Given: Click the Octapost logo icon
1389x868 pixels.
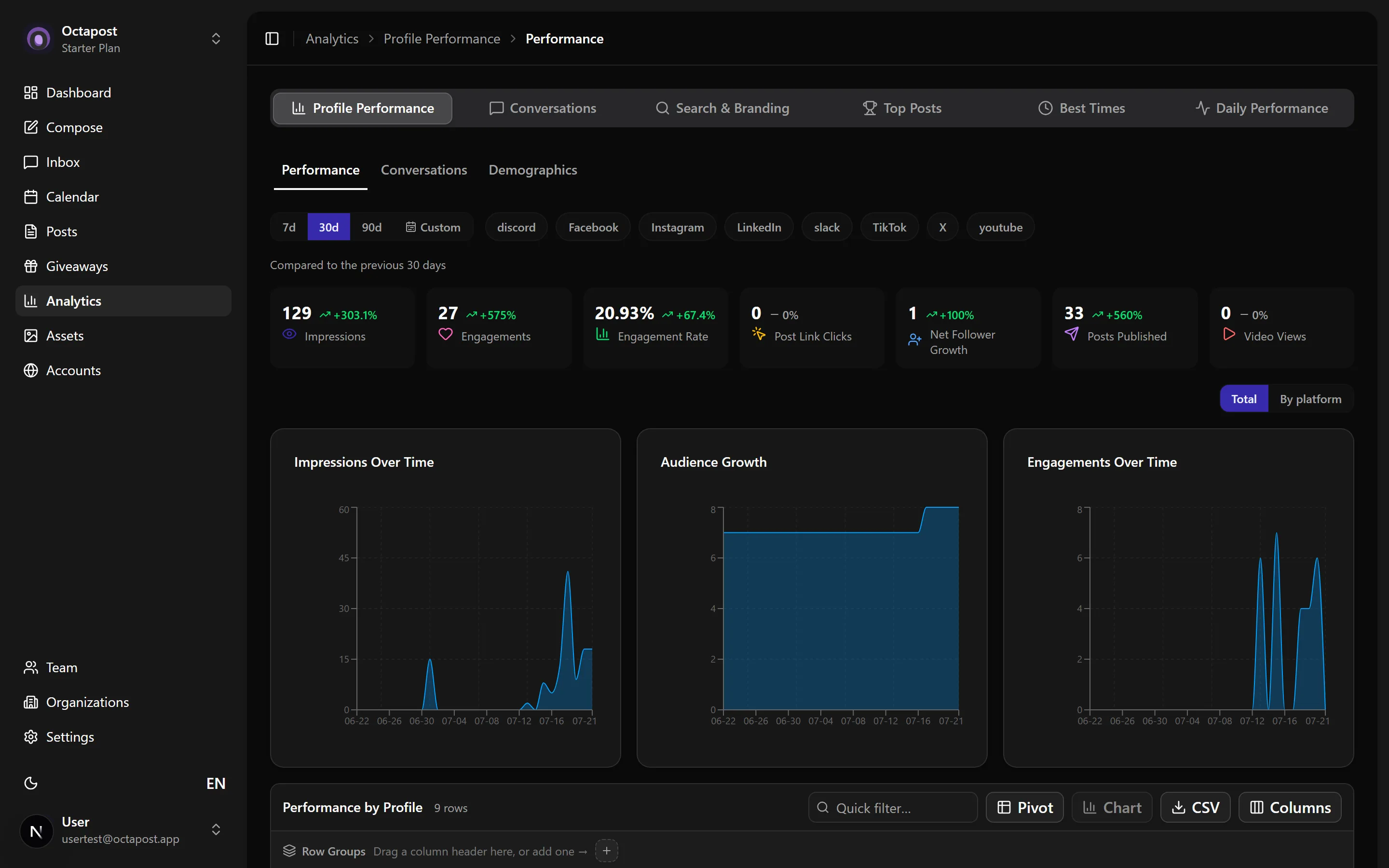Looking at the screenshot, I should 38,39.
